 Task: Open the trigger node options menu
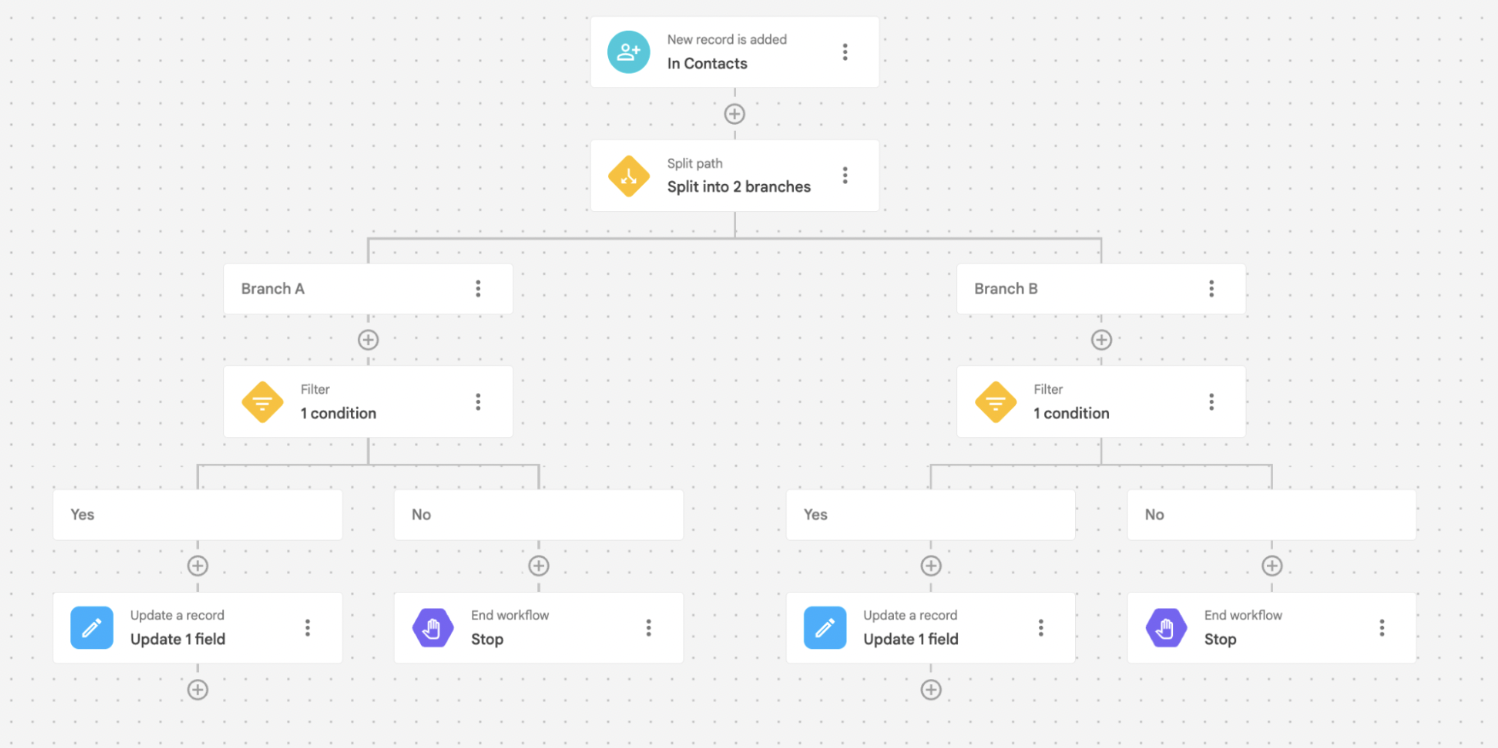[x=845, y=51]
